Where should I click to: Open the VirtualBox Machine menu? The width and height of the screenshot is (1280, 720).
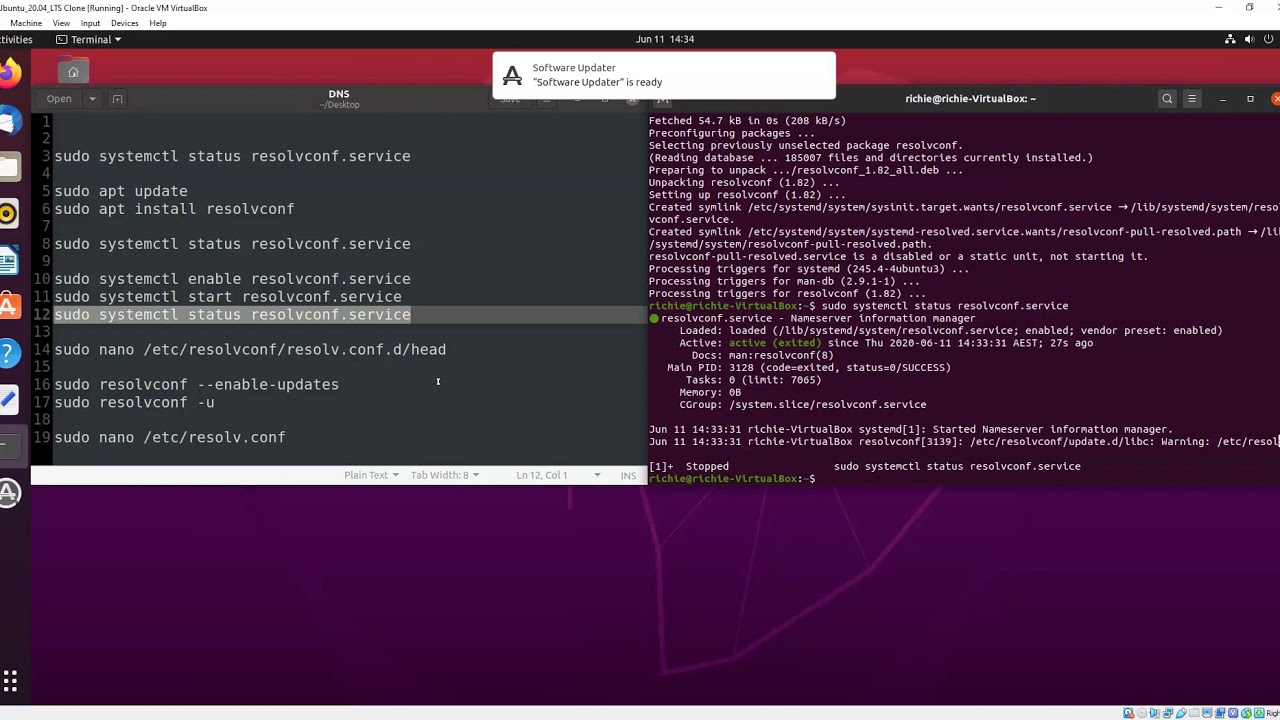point(26,23)
